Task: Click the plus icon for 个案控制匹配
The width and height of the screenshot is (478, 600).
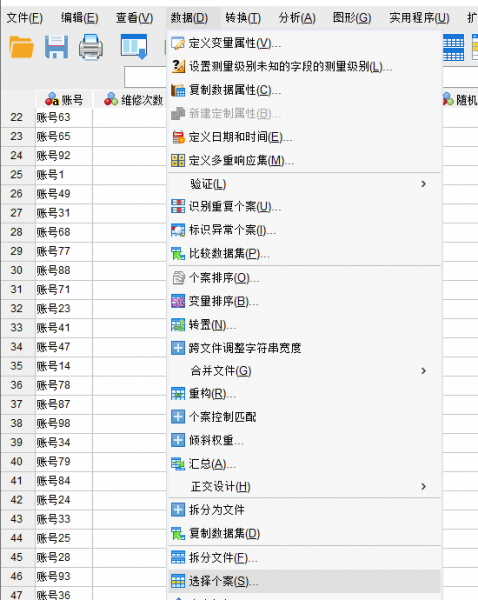Action: pyautogui.click(x=178, y=417)
